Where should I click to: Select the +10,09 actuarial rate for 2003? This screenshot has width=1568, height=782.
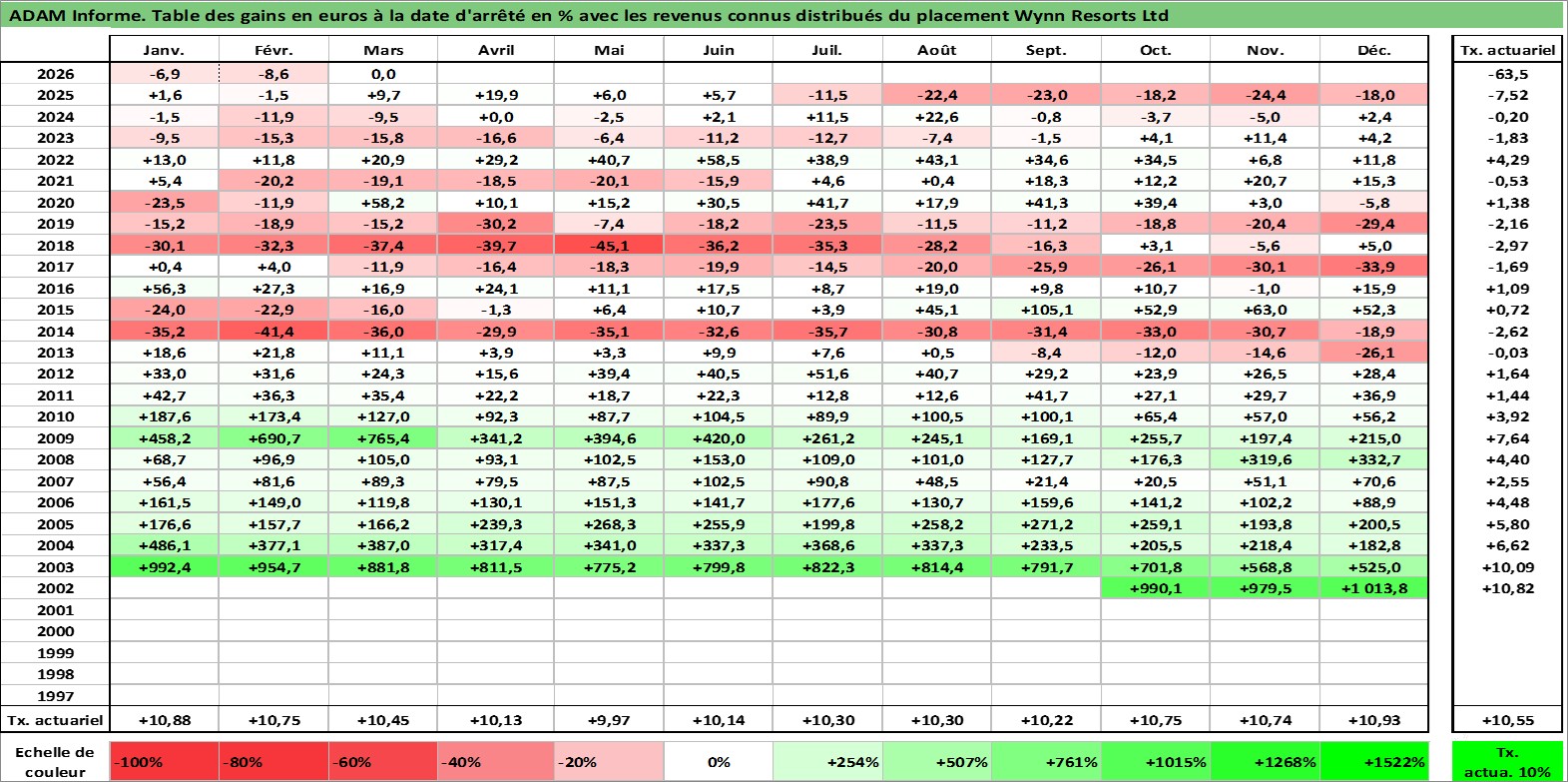tap(1507, 567)
